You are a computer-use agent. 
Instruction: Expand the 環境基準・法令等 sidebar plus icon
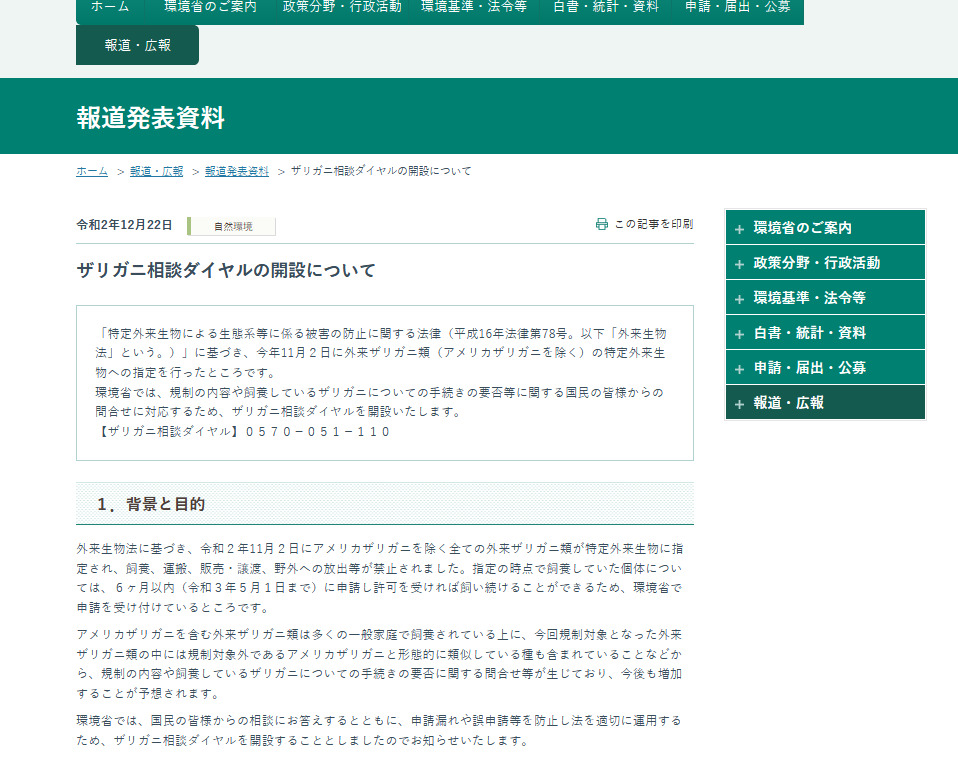(739, 299)
